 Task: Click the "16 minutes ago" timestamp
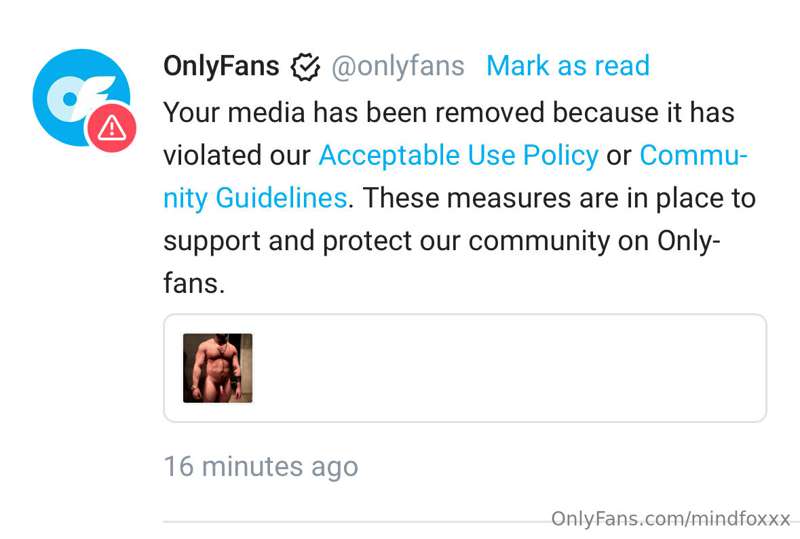point(261,466)
